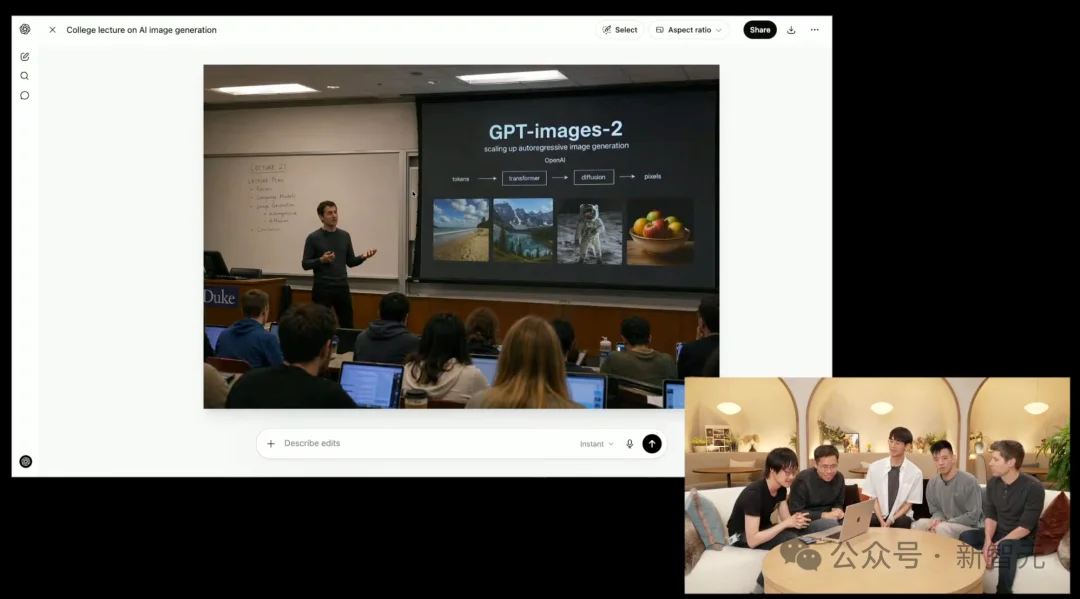Open the Instant generation speed dropdown
Image resolution: width=1080 pixels, height=599 pixels.
[596, 443]
